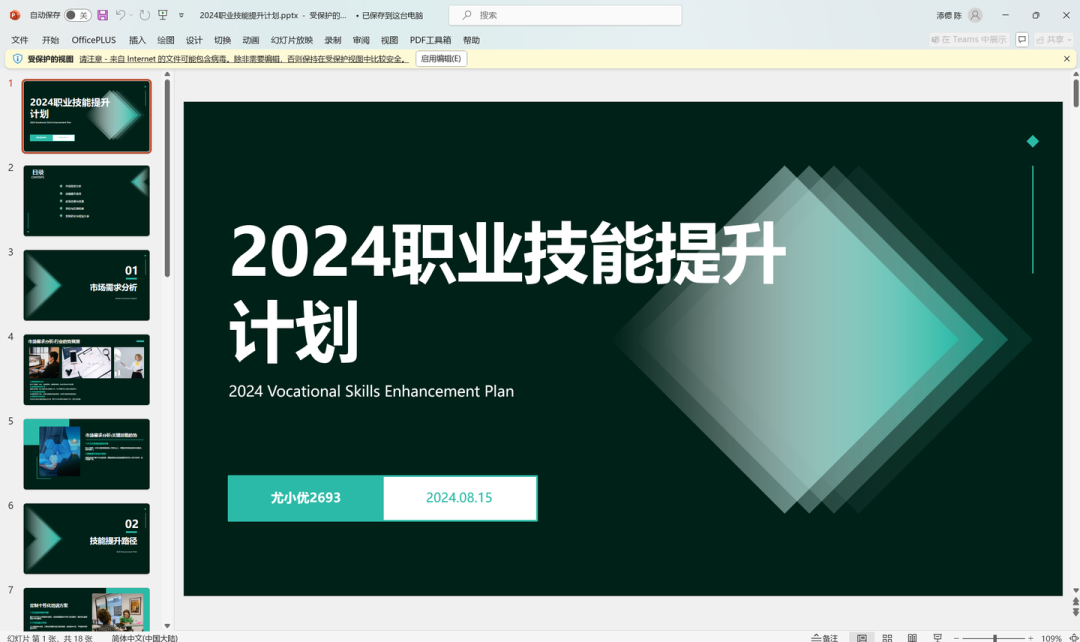Viewport: 1080px width, 642px height.
Task: Click the 109% zoom level
Action: (x=1051, y=639)
